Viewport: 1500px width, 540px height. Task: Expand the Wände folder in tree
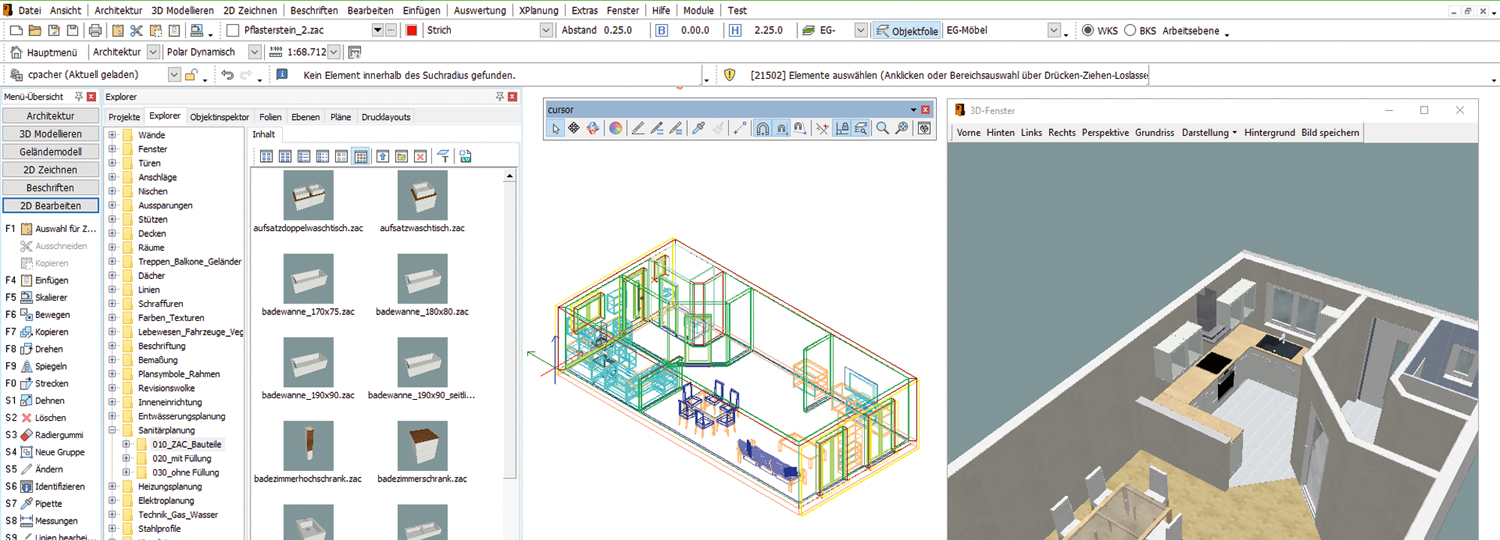click(113, 135)
